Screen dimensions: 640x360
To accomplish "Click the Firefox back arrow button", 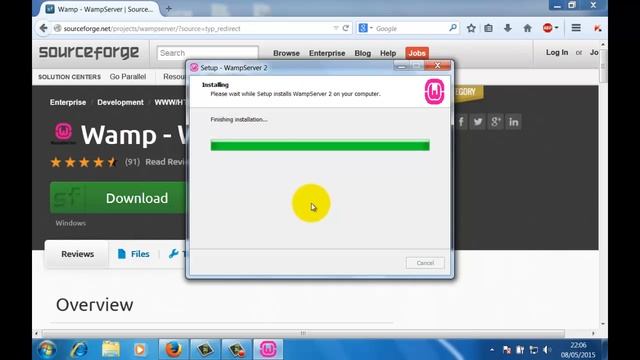I will coord(44,28).
